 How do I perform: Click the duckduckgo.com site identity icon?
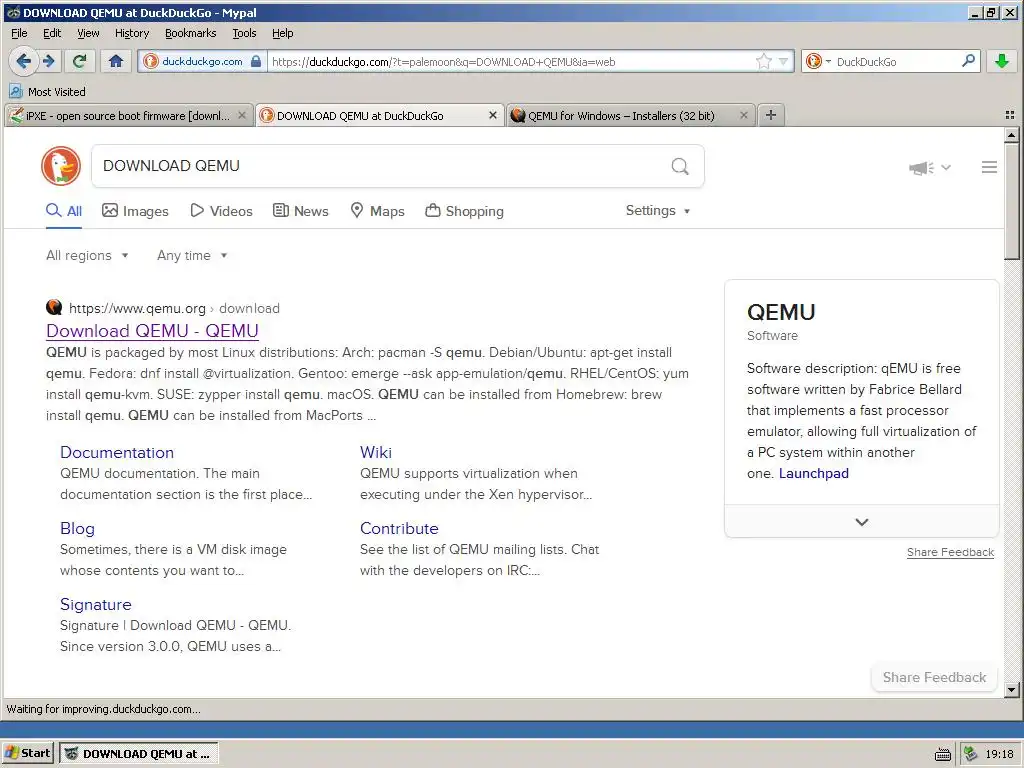point(151,61)
